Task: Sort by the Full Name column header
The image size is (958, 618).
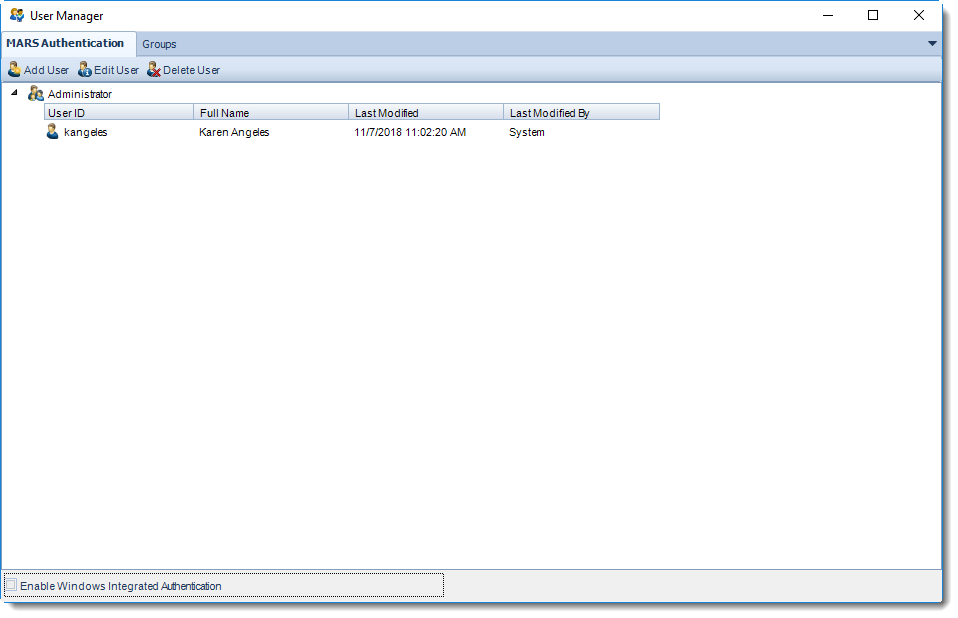Action: click(271, 112)
